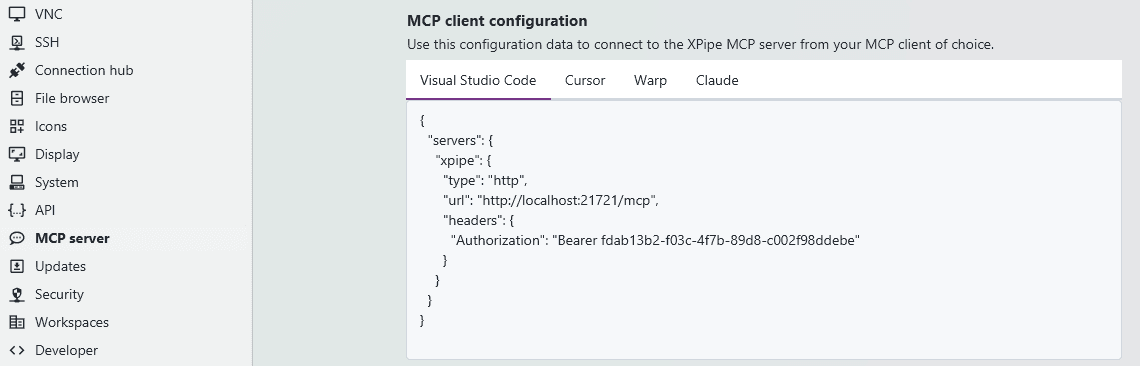Click the Security shield icon

(17, 295)
